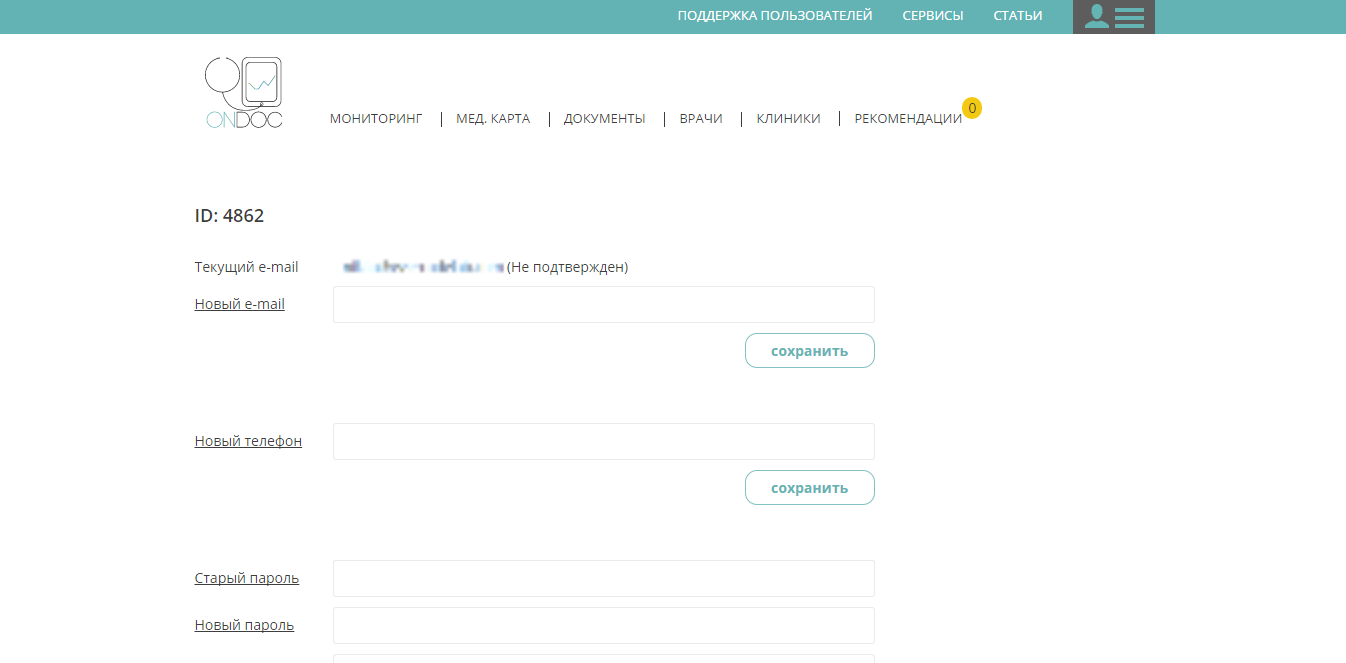Save the new phone with сохранить
The image size is (1346, 663).
pos(809,488)
